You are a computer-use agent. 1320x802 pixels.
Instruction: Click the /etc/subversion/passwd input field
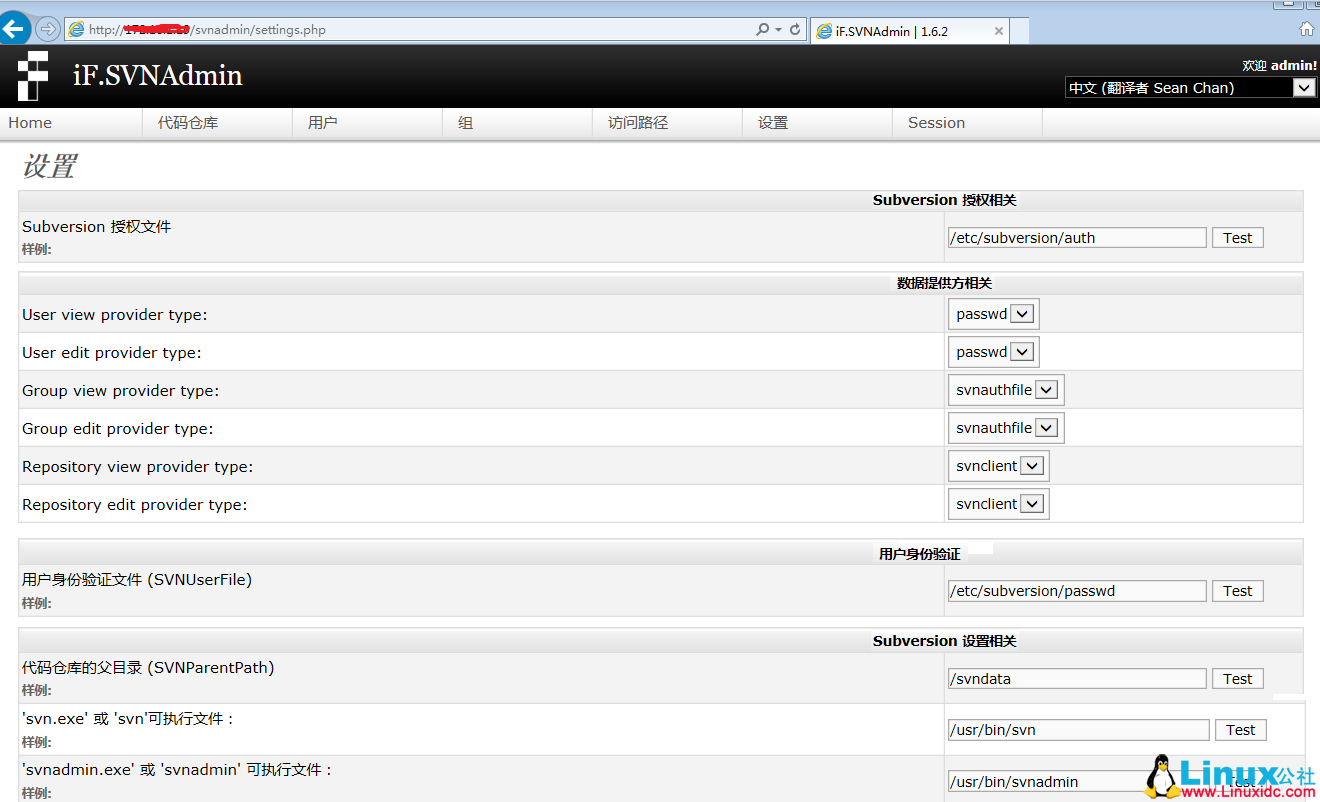[1077, 590]
